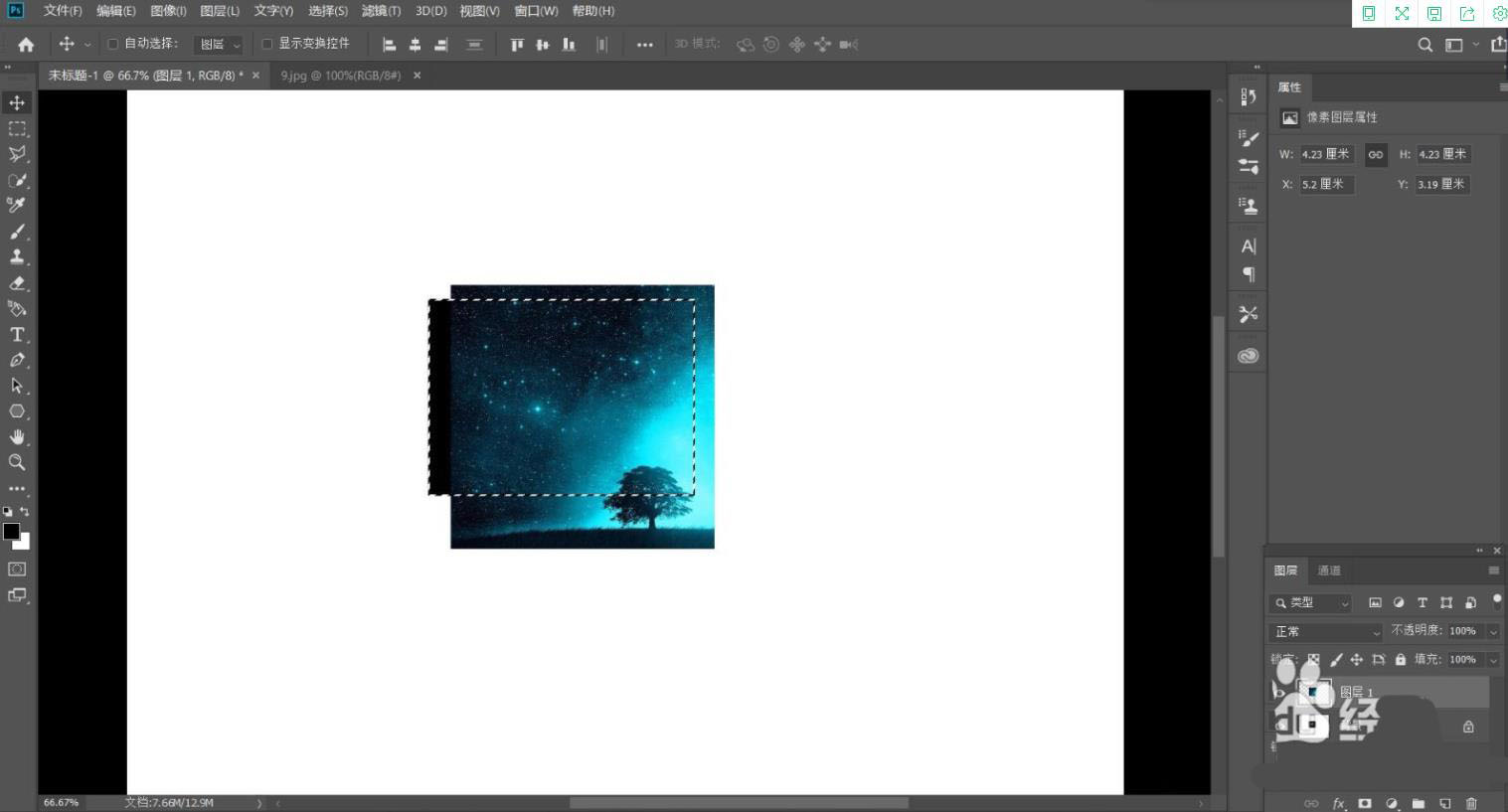Toggle the pixel layer filter
This screenshot has width=1508, height=812.
coord(1375,602)
